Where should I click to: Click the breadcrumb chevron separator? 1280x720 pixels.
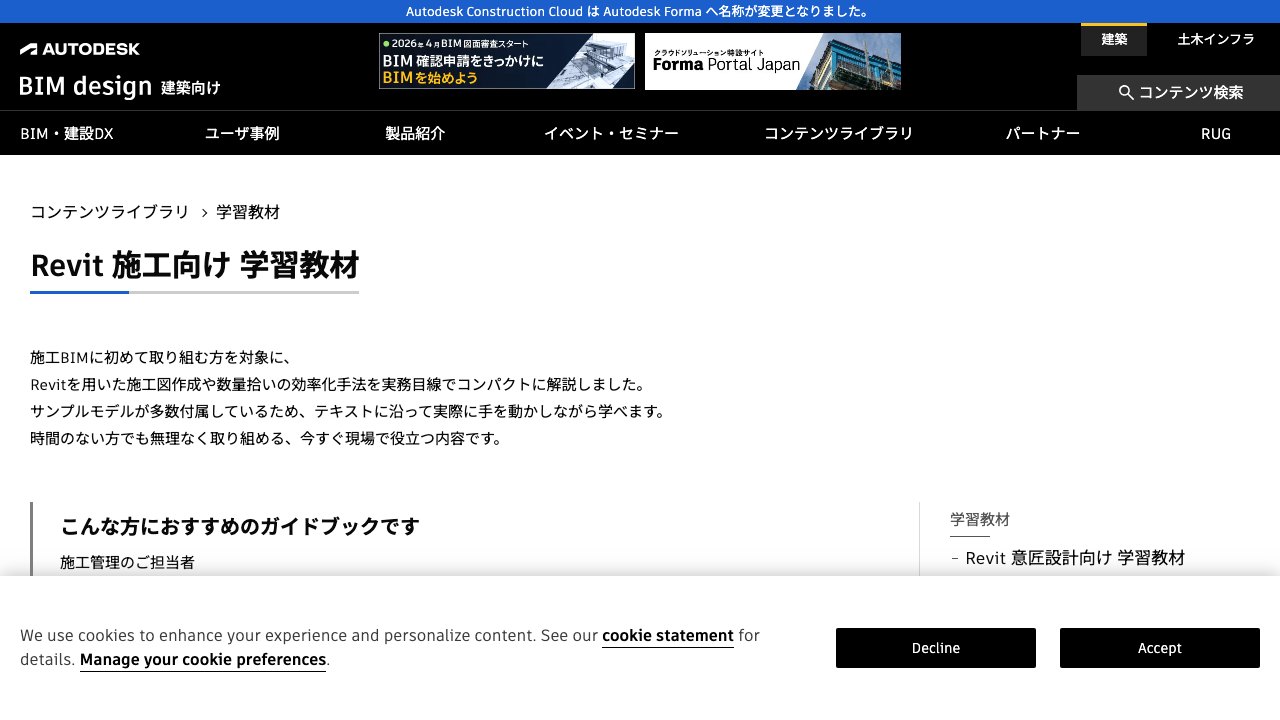(x=204, y=213)
